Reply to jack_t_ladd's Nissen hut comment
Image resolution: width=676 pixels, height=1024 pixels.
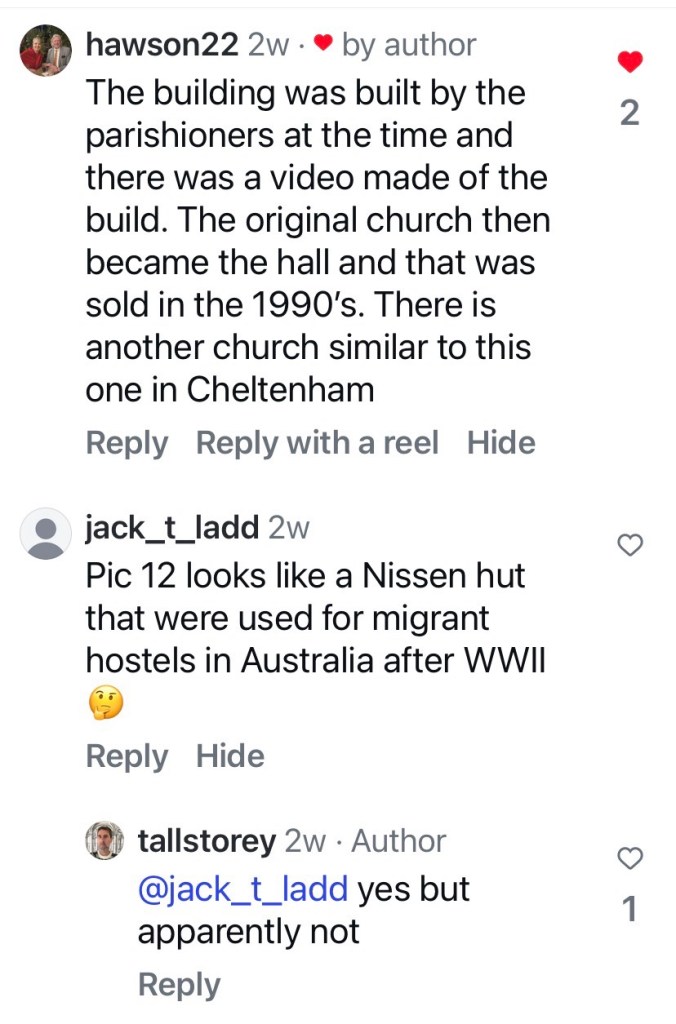(x=127, y=756)
